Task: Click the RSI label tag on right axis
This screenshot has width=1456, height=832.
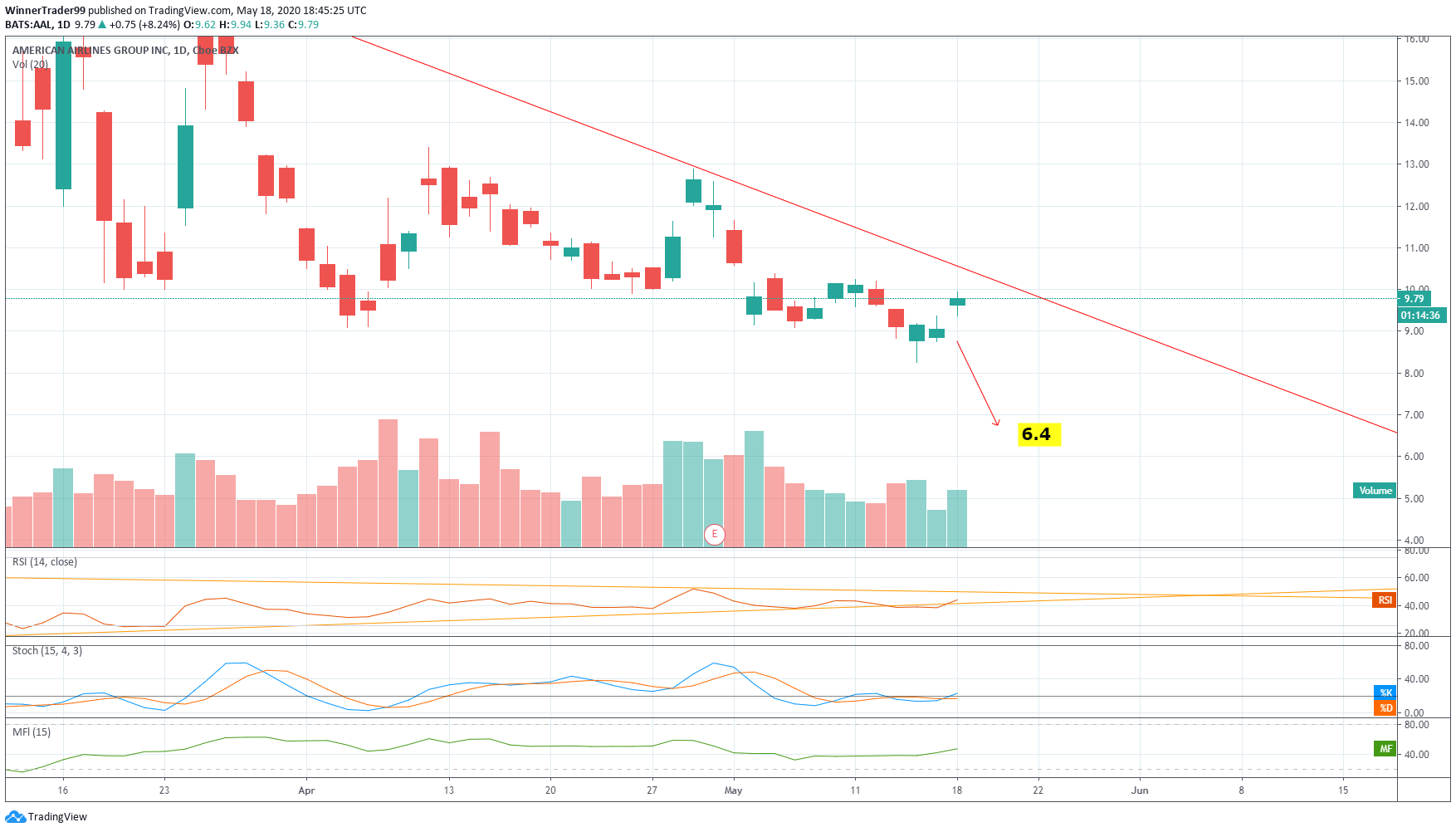Action: [1384, 600]
